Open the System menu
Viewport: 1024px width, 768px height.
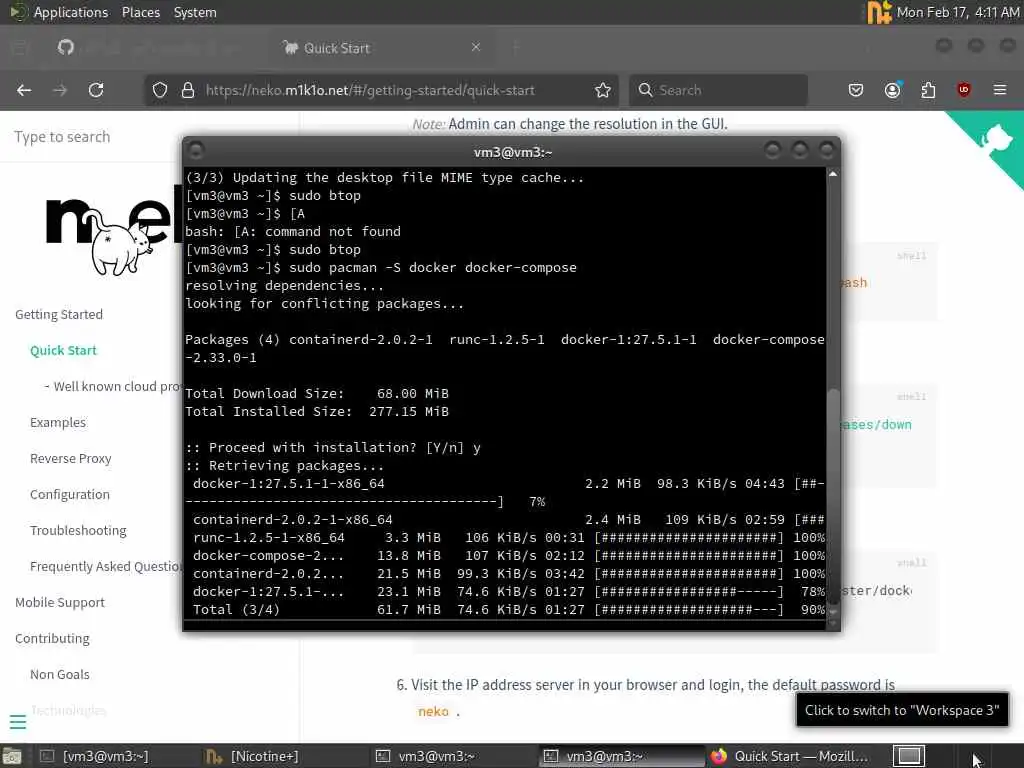click(195, 12)
